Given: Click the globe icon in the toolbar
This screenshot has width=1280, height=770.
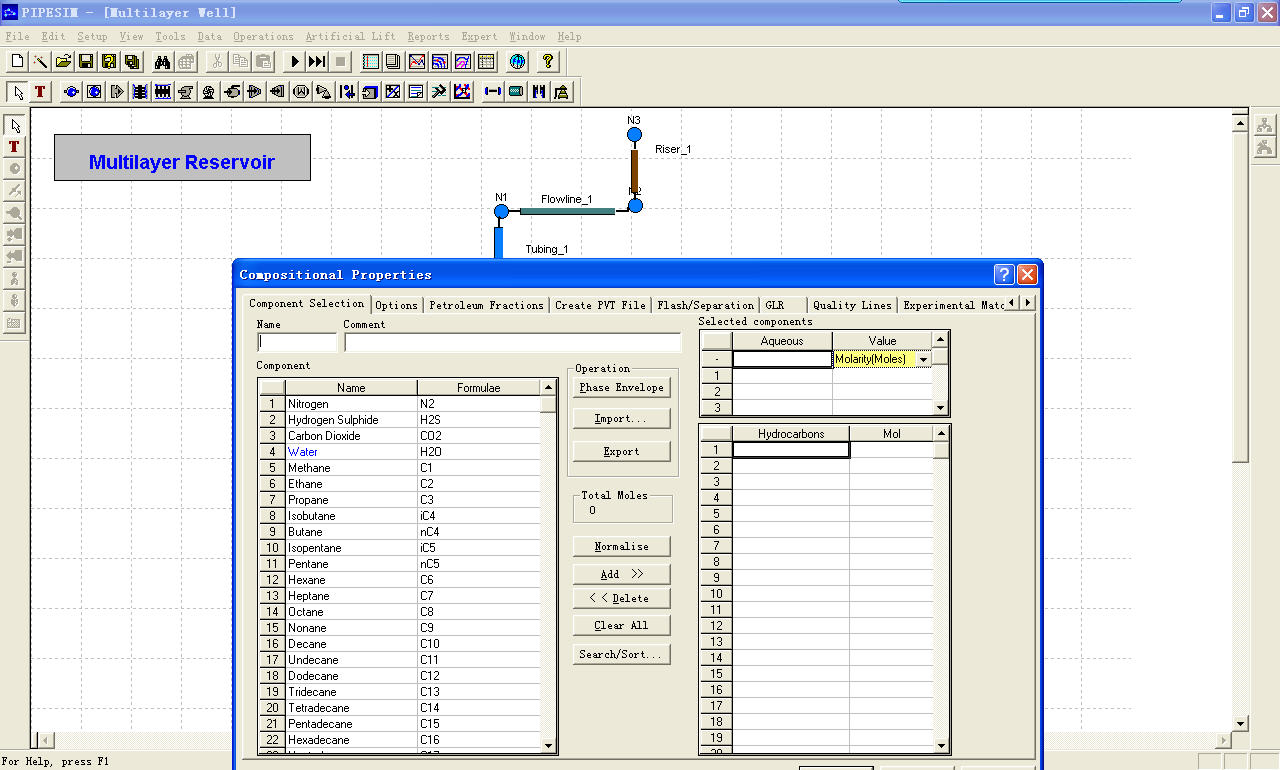Looking at the screenshot, I should [517, 62].
